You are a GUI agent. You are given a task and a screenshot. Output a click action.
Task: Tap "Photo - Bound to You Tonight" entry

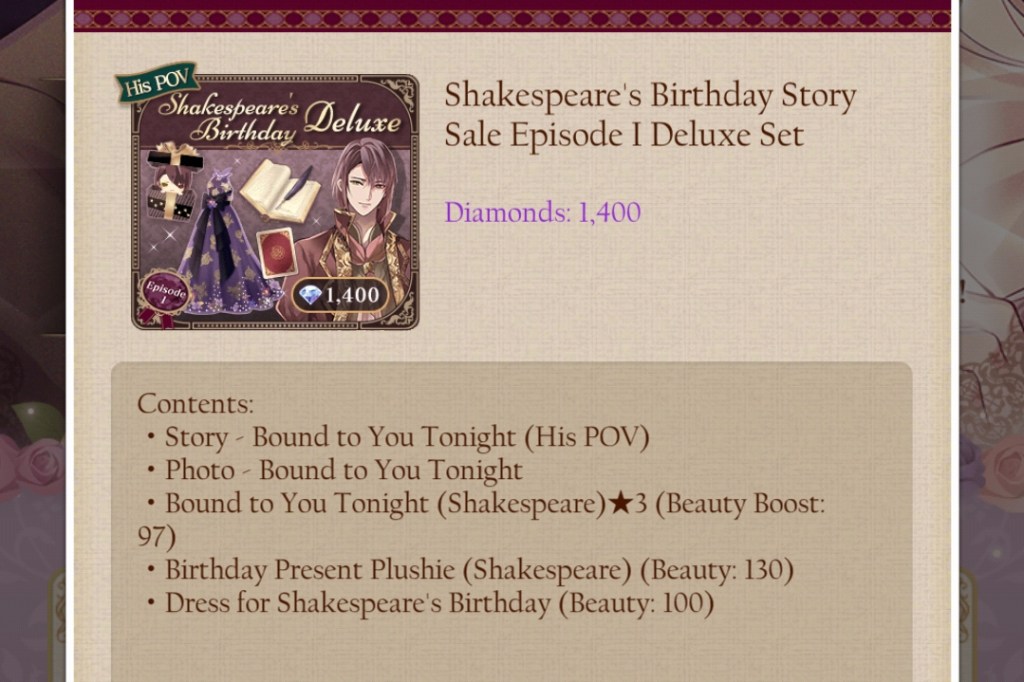pyautogui.click(x=343, y=470)
